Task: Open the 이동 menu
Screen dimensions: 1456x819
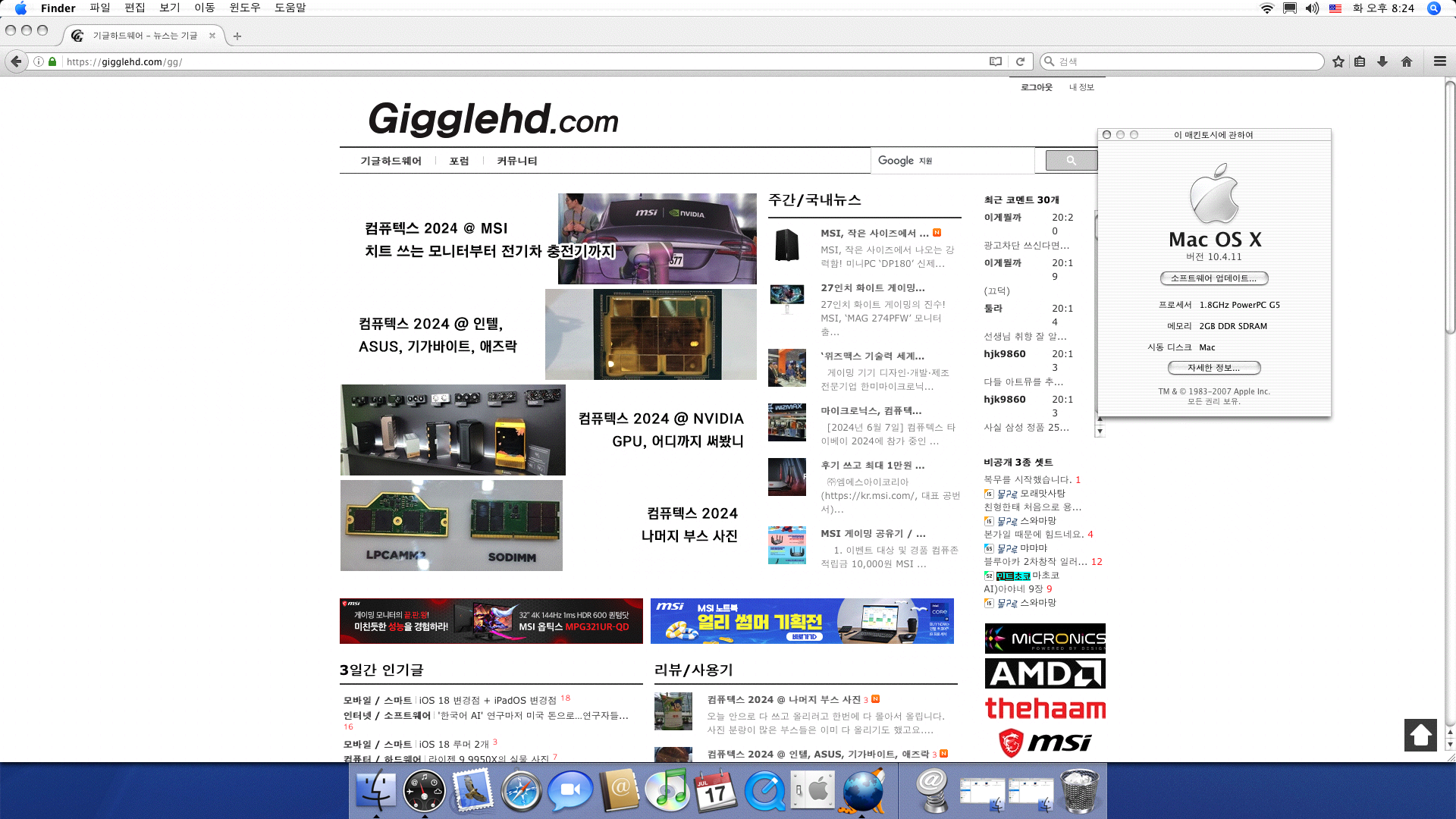Action: click(x=205, y=8)
